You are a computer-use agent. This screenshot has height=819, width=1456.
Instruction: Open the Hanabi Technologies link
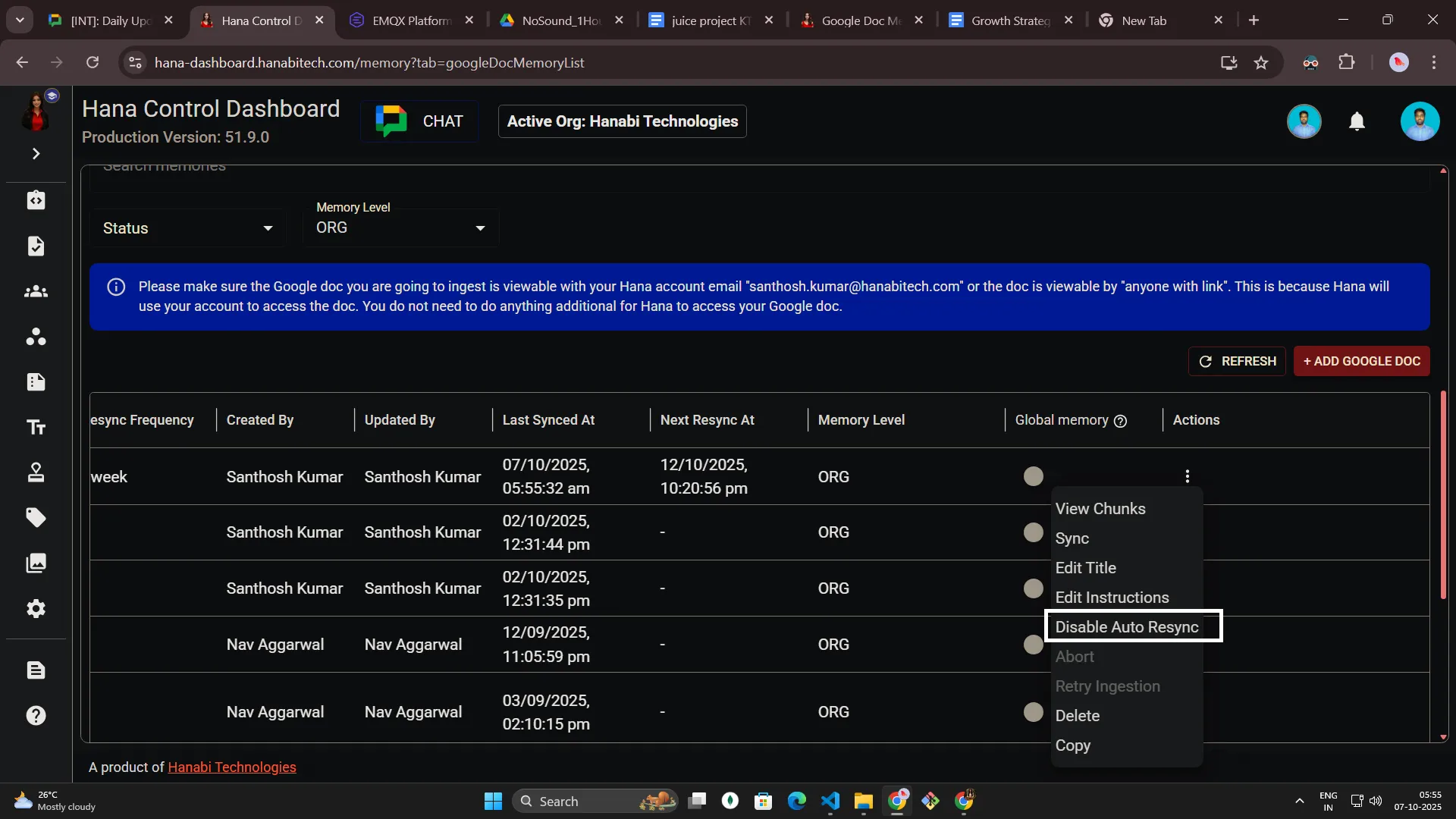pos(231,767)
